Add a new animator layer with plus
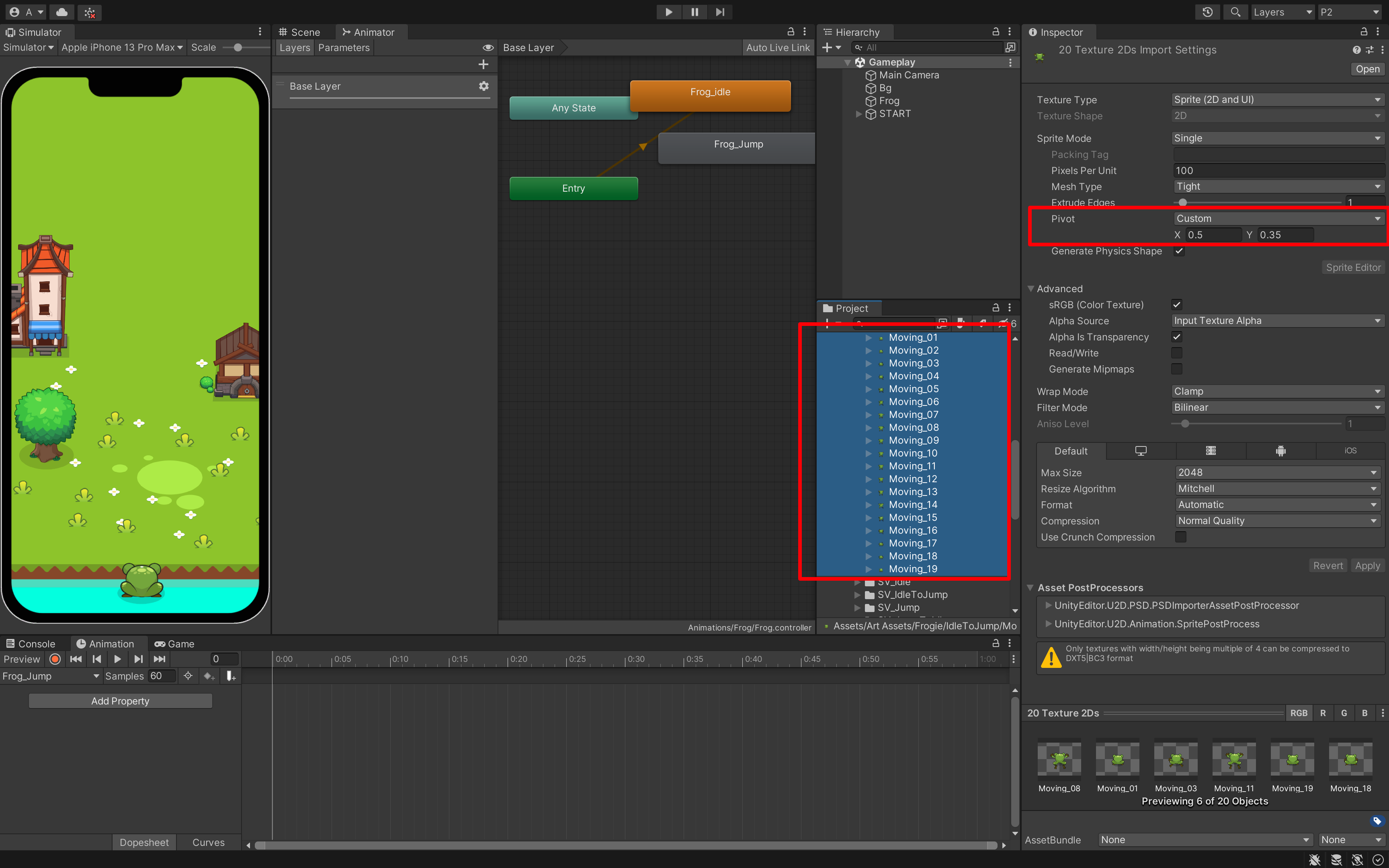Viewport: 1389px width, 868px height. coord(483,64)
